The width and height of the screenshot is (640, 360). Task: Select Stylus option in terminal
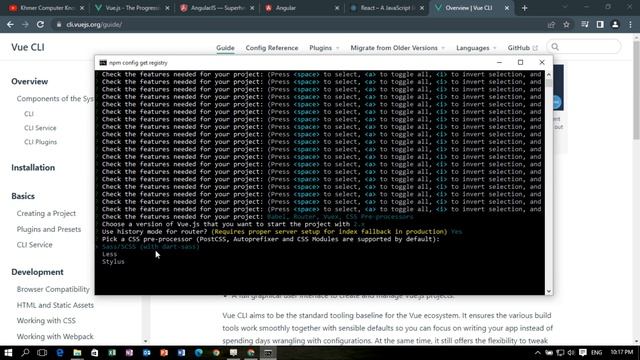coord(113,262)
